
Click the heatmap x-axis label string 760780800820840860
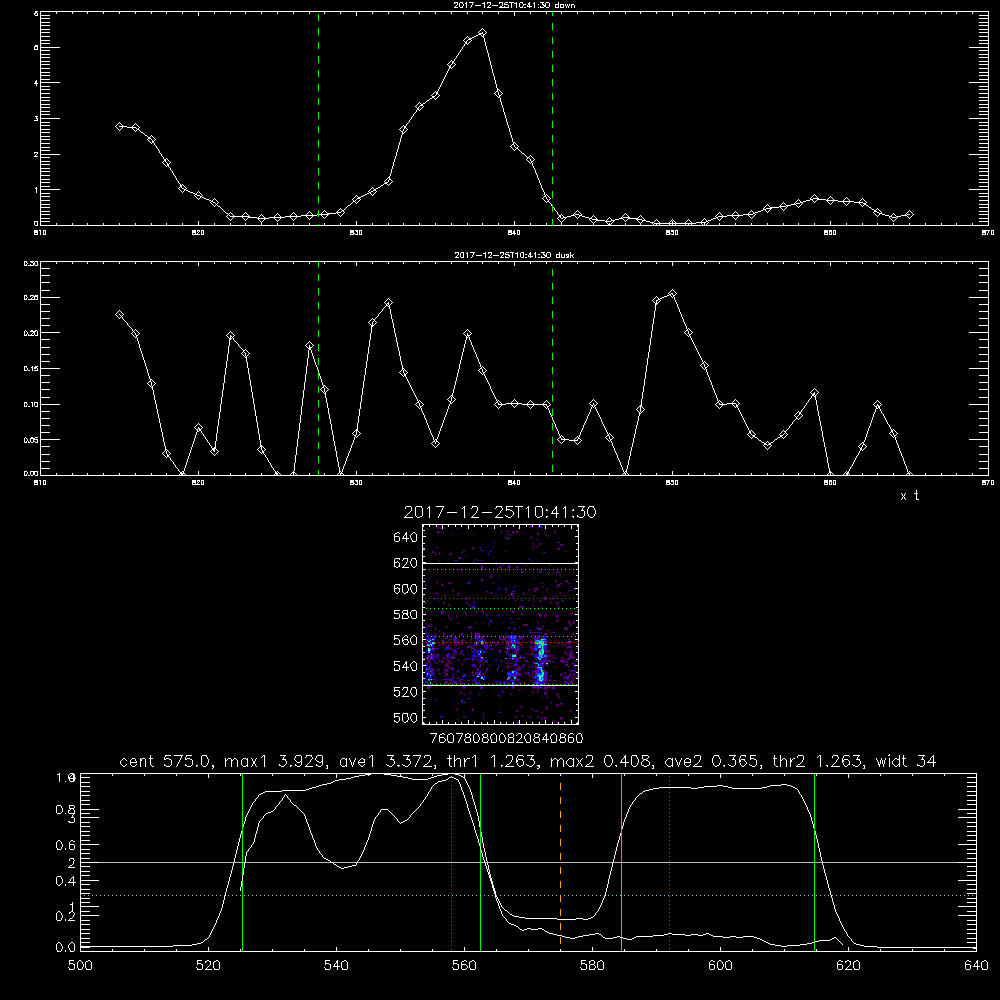pyautogui.click(x=506, y=738)
